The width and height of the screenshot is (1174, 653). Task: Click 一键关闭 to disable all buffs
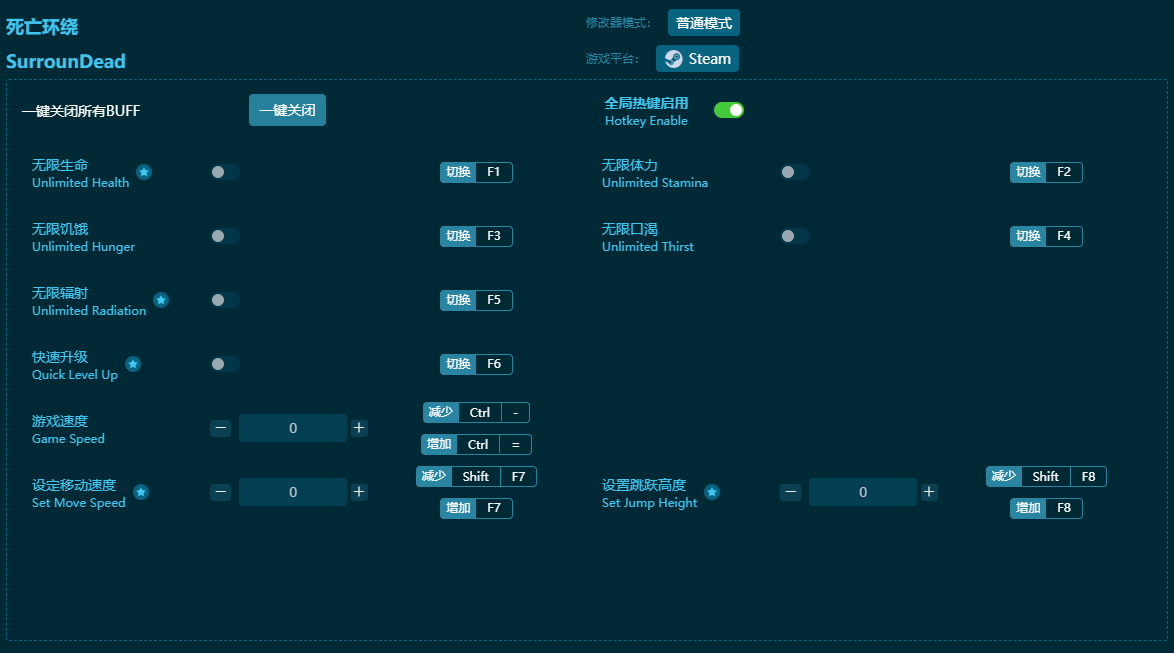[x=287, y=110]
